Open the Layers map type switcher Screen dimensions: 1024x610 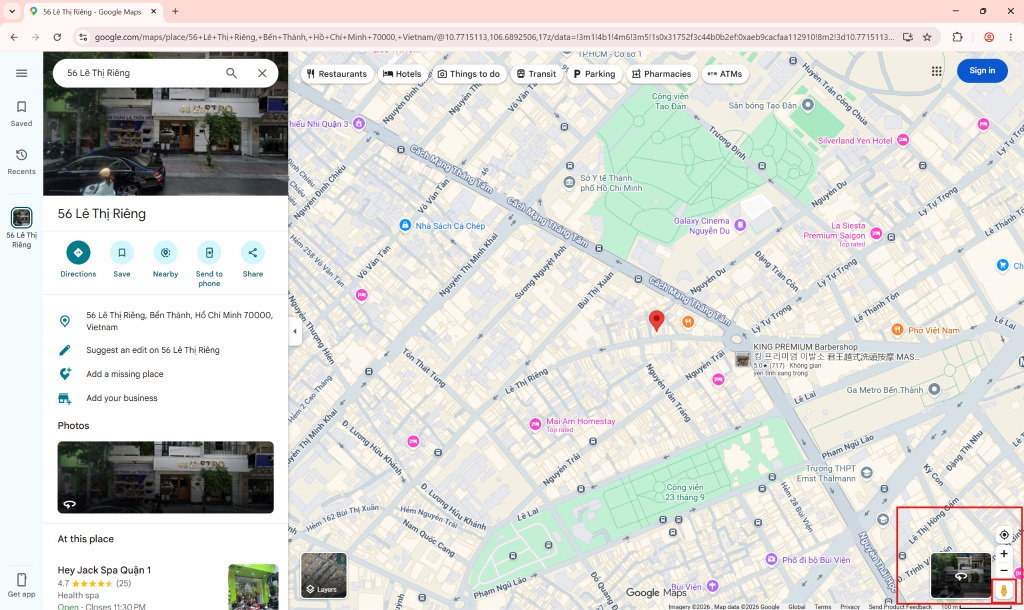[324, 575]
